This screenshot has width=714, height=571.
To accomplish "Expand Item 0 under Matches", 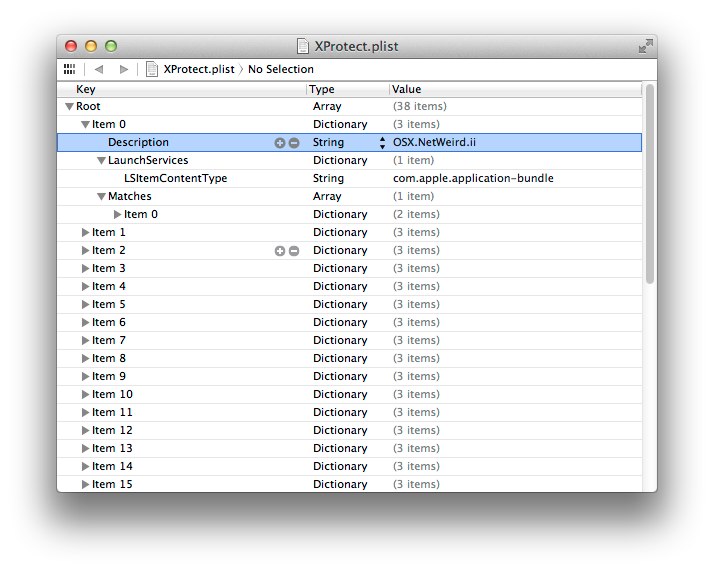I will coord(117,214).
